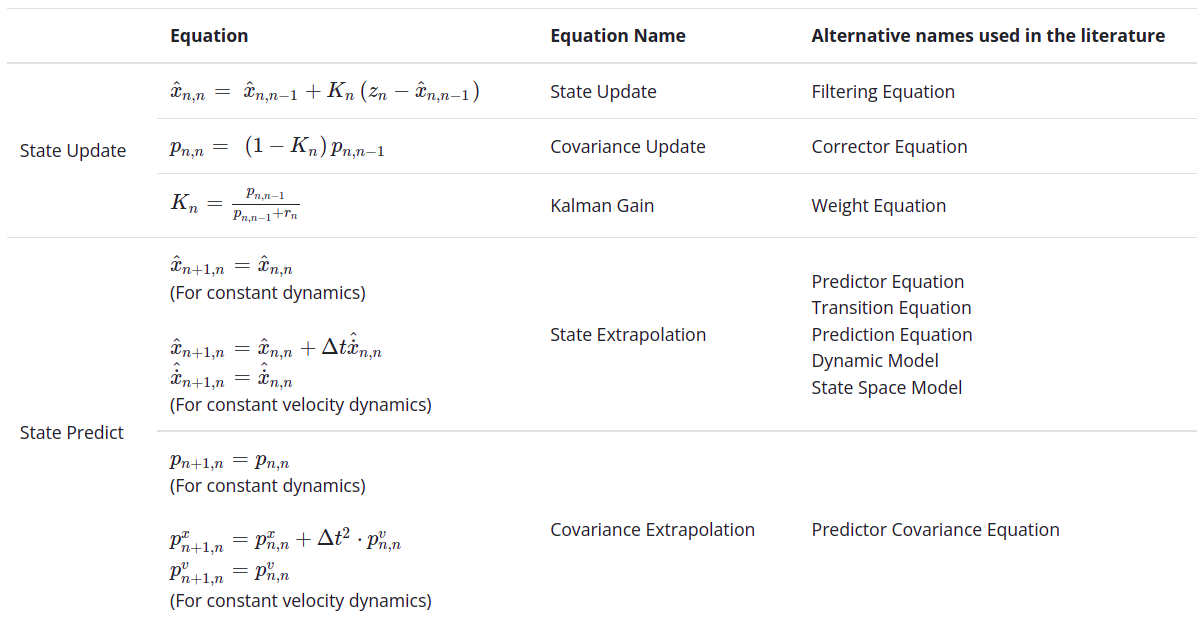Click the "State Predict" row label

[x=72, y=433]
